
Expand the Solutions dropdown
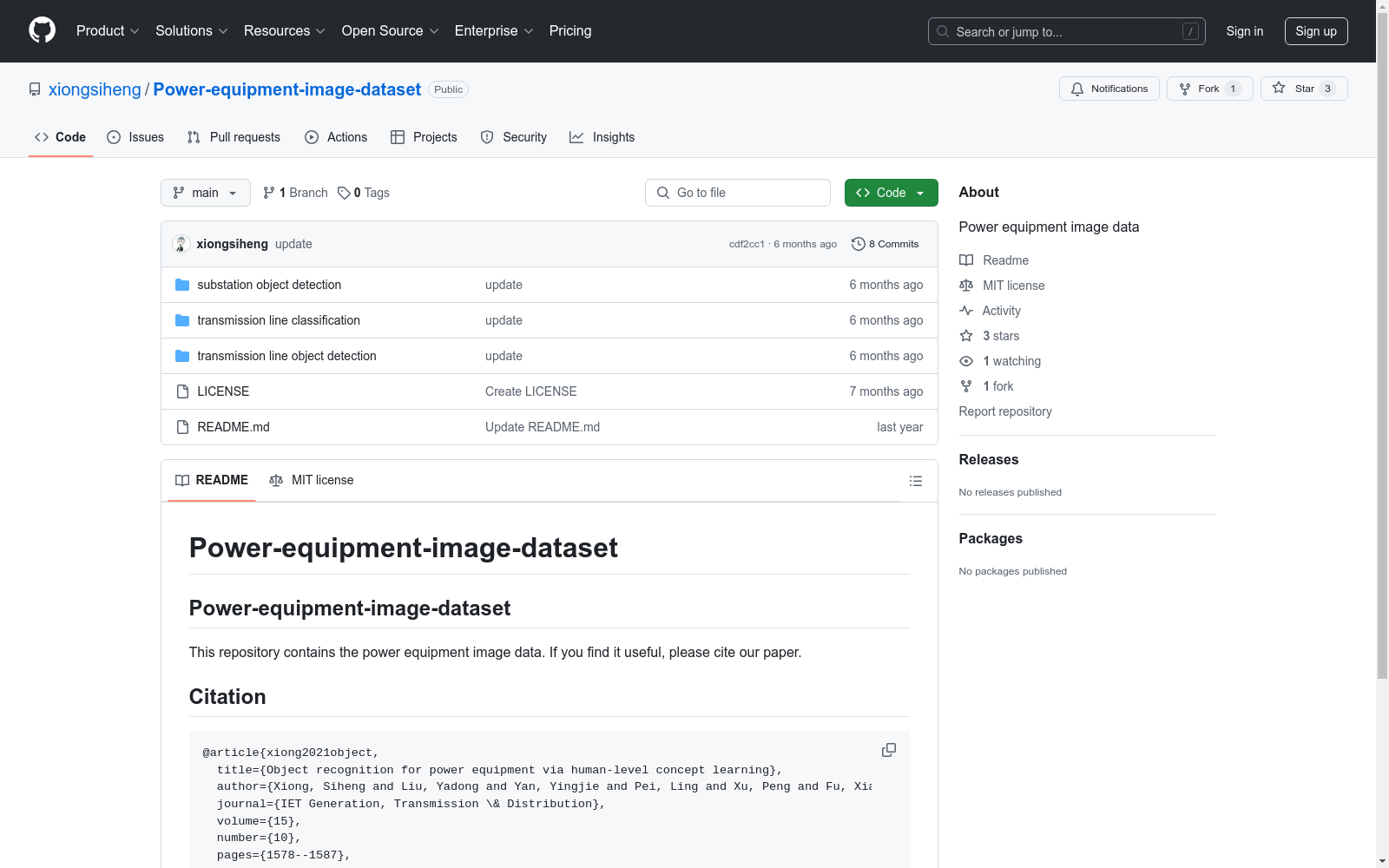(192, 30)
